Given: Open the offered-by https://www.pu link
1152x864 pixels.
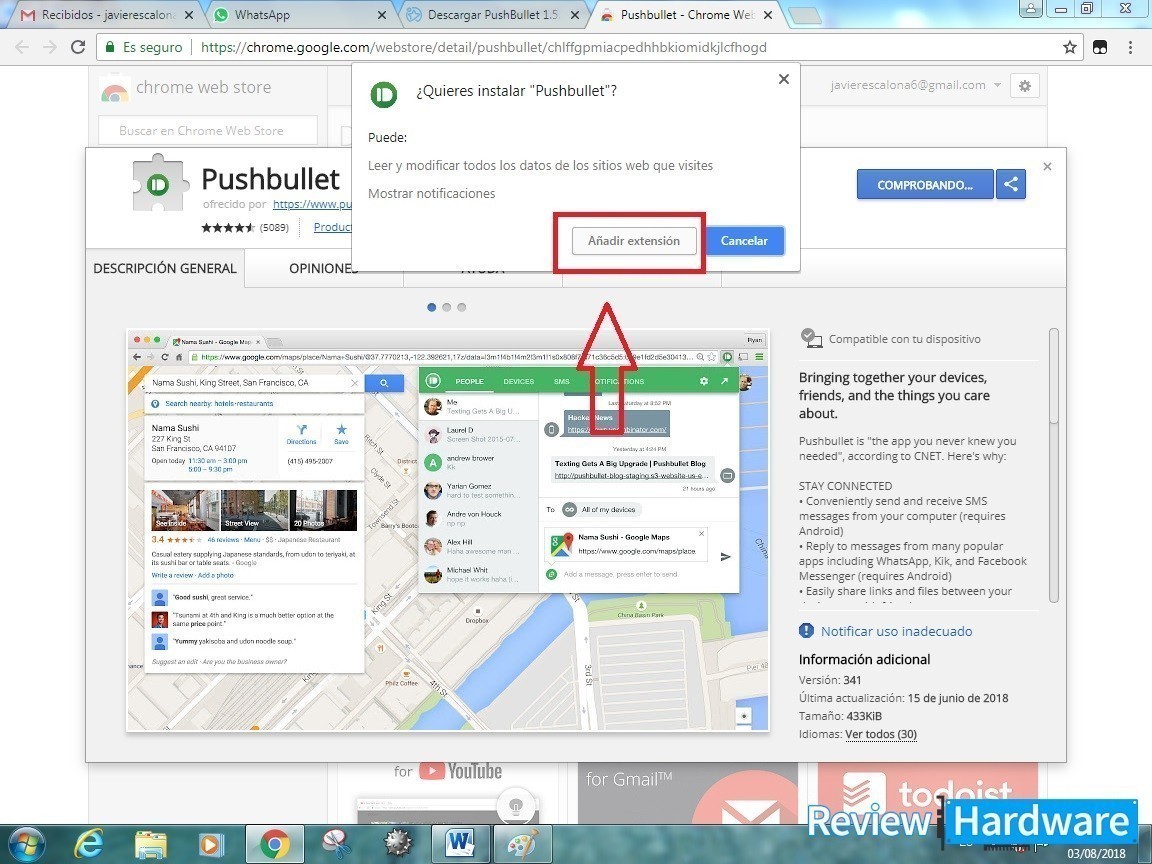Looking at the screenshot, I should click(x=312, y=204).
